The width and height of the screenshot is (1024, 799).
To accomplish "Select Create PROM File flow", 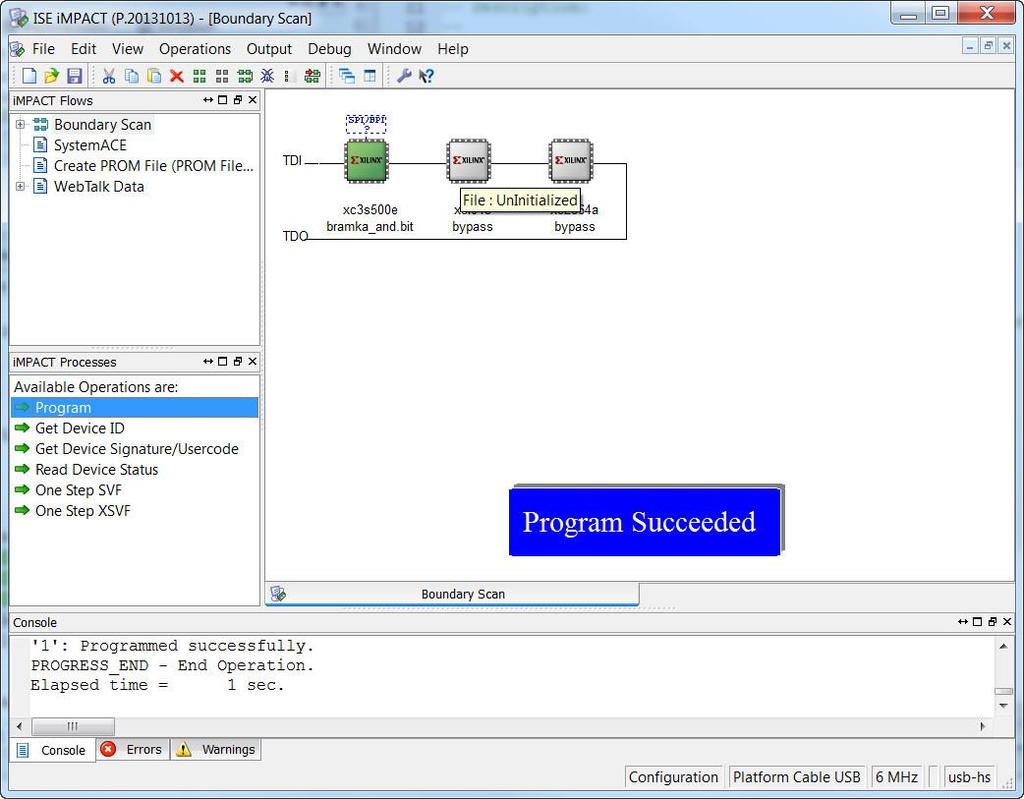I will pyautogui.click(x=153, y=166).
